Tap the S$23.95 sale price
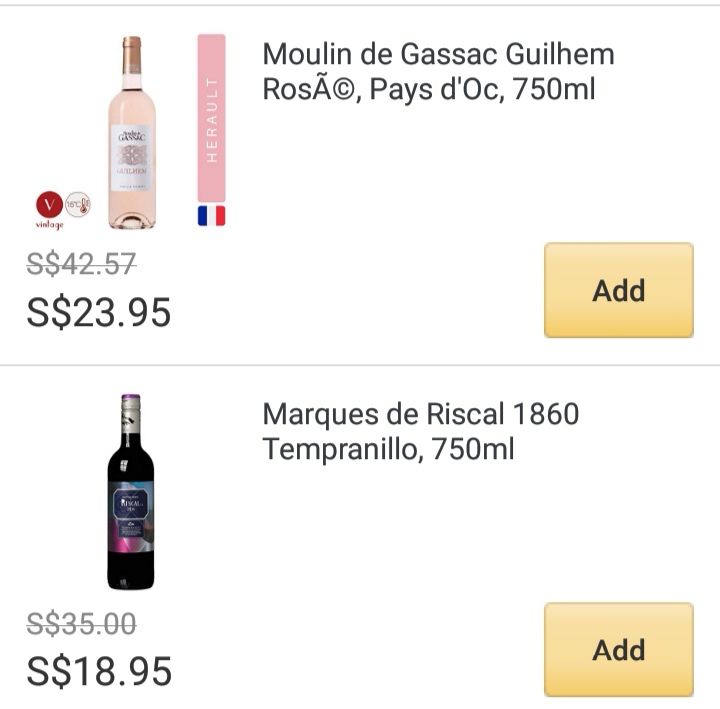The image size is (720, 709). pyautogui.click(x=99, y=313)
